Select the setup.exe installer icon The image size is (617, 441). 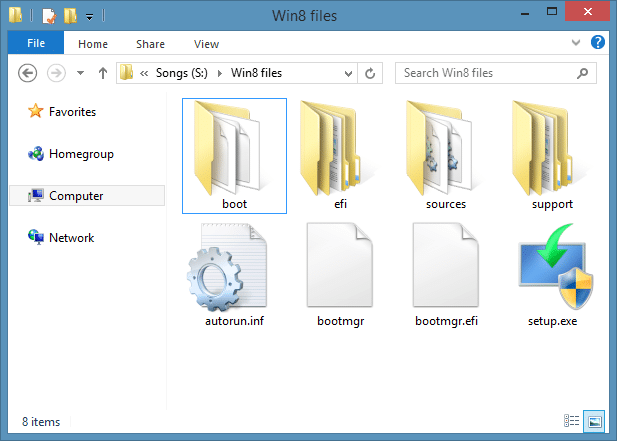pos(556,266)
